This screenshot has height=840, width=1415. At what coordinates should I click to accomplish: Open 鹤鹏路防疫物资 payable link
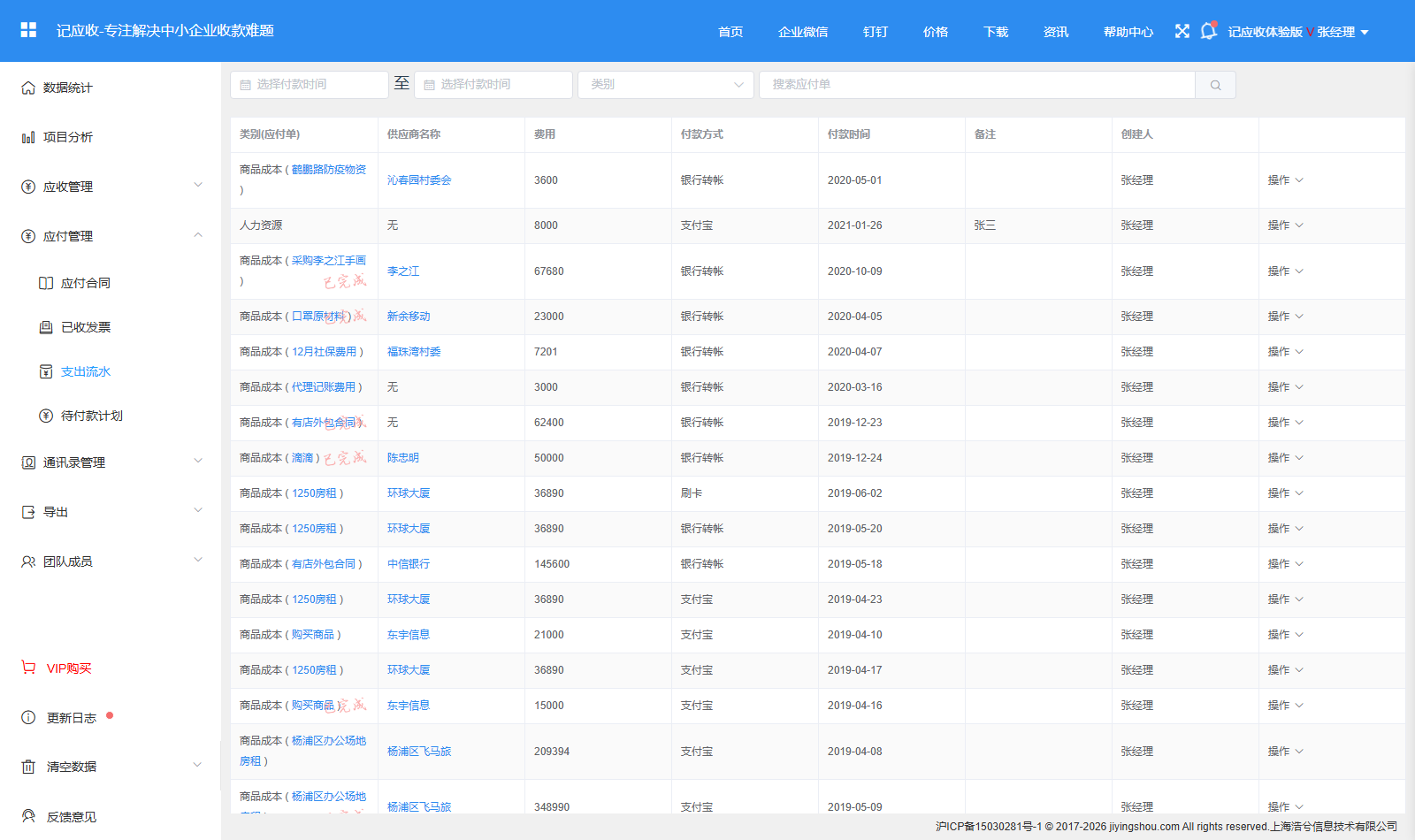(329, 170)
